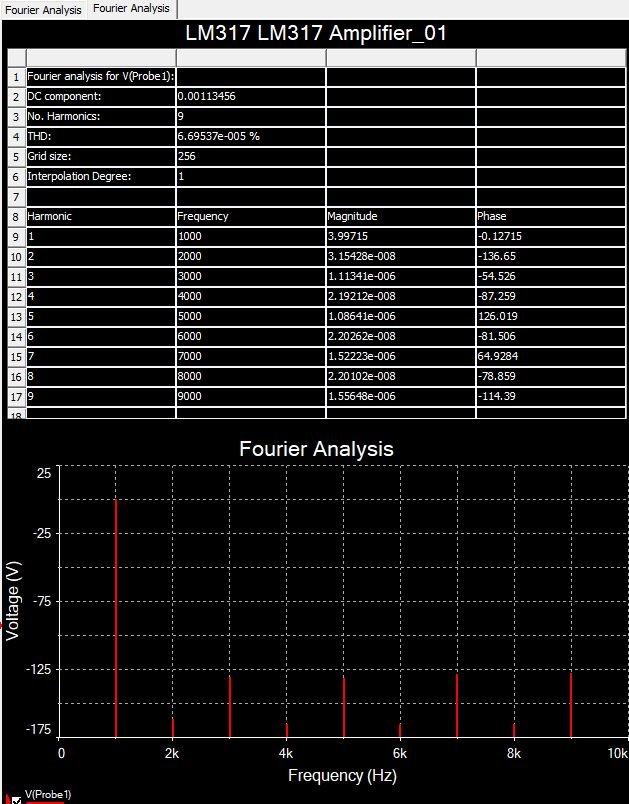Select the Harmonic column header cell
The image size is (629, 804).
tap(100, 216)
